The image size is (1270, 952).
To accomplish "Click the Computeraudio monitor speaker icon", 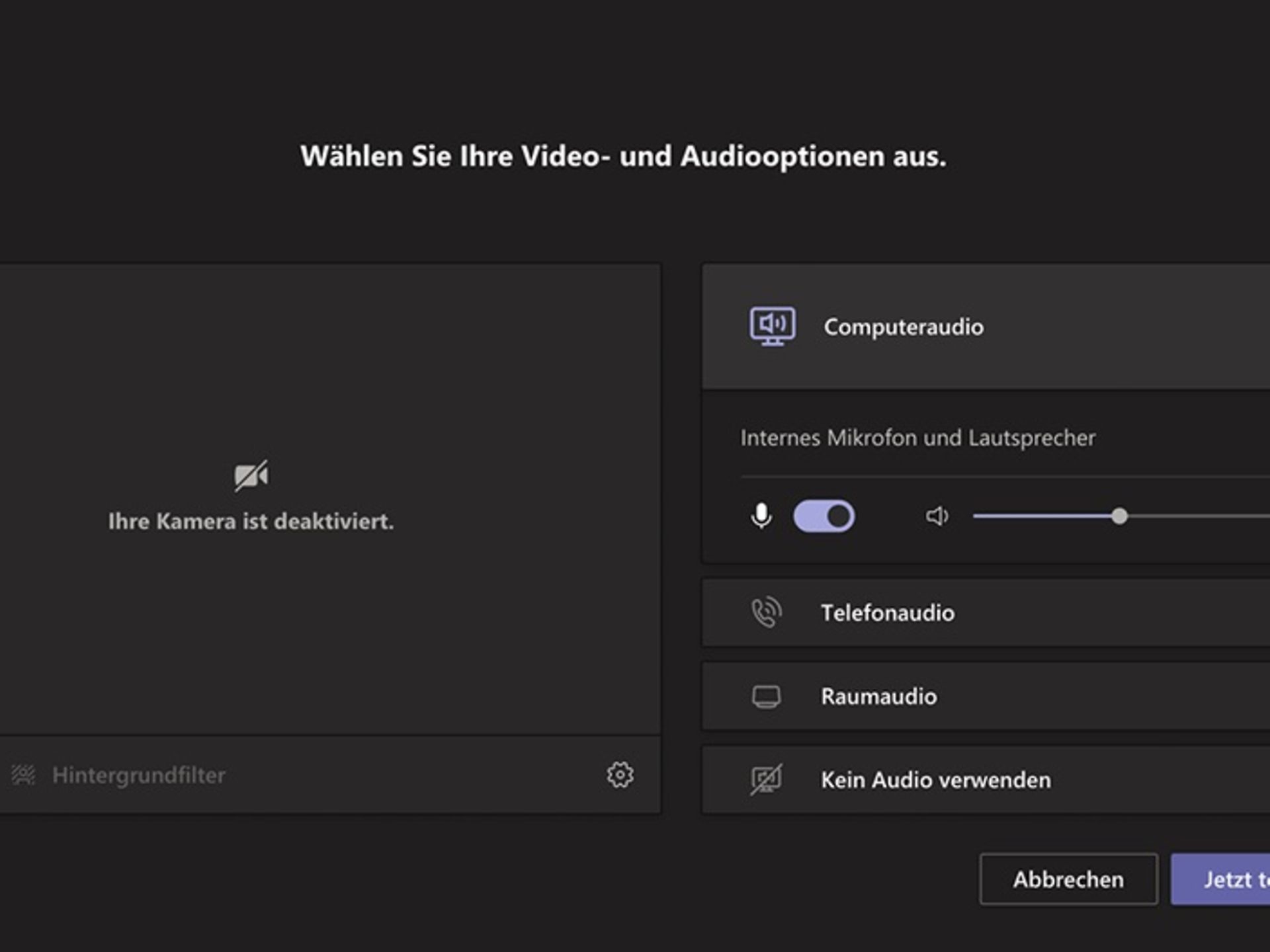I will click(x=772, y=326).
